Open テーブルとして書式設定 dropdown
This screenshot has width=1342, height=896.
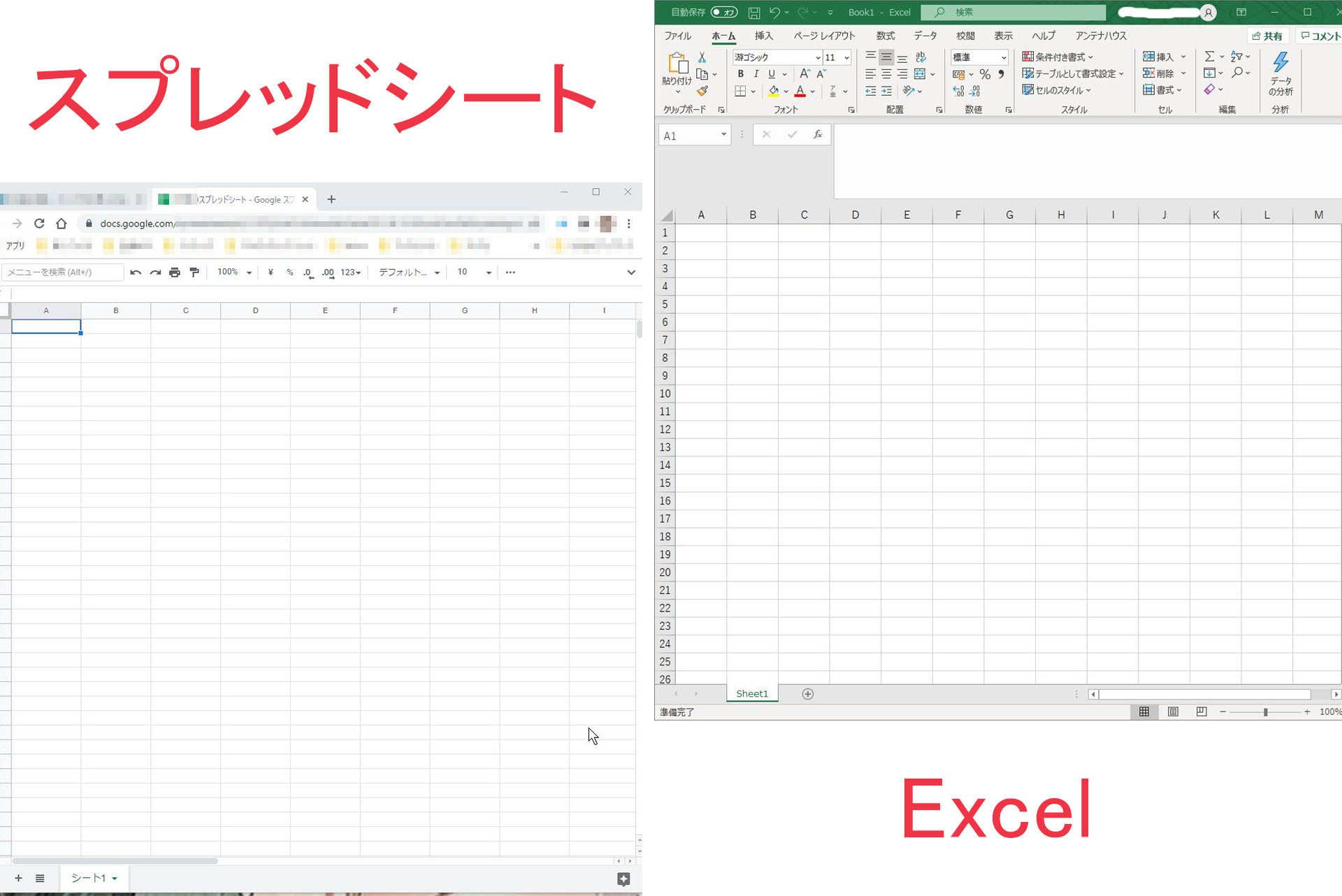(1073, 73)
